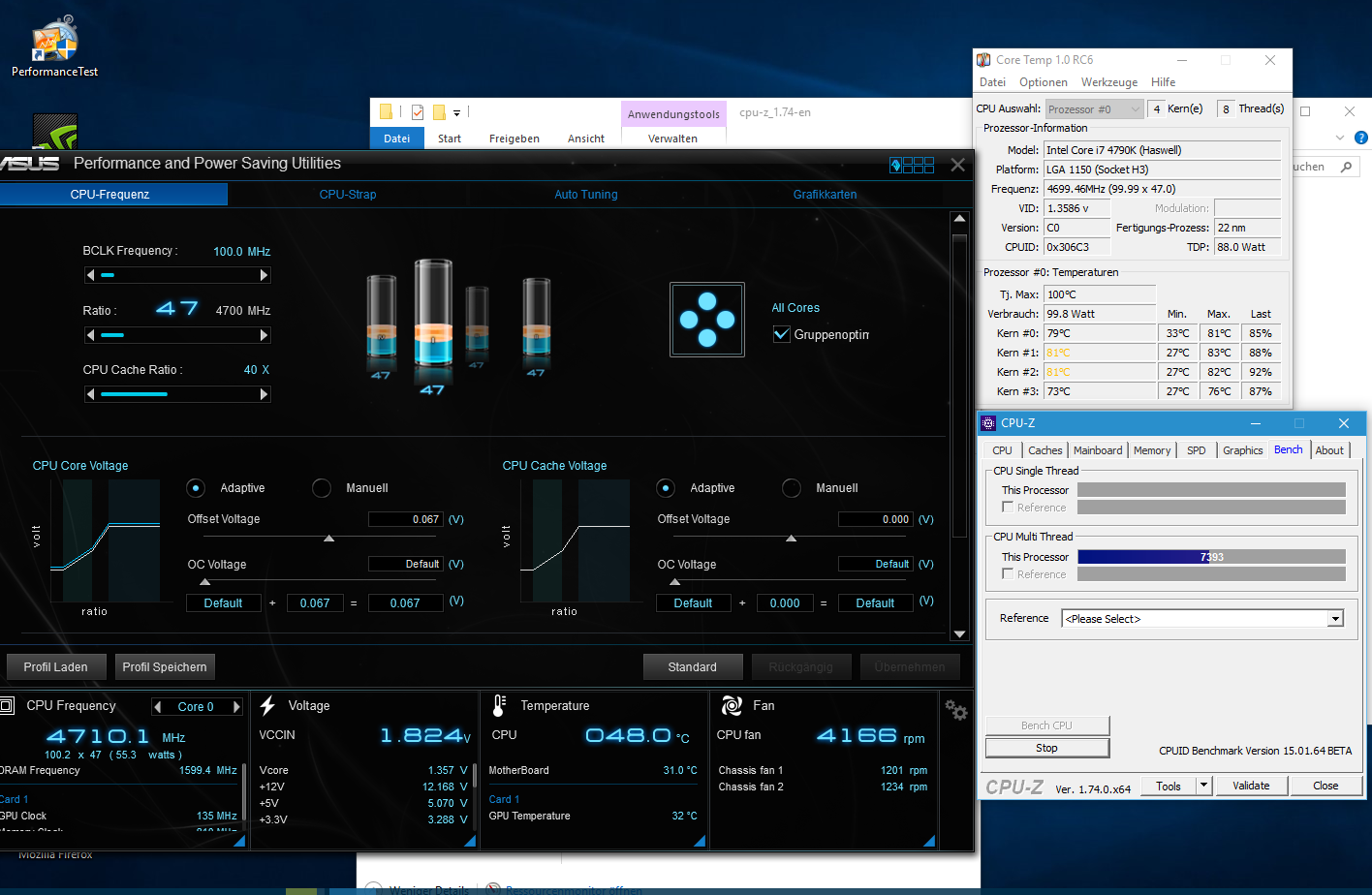
Task: Open the Graphics tab in CPU-Z
Action: (1242, 450)
